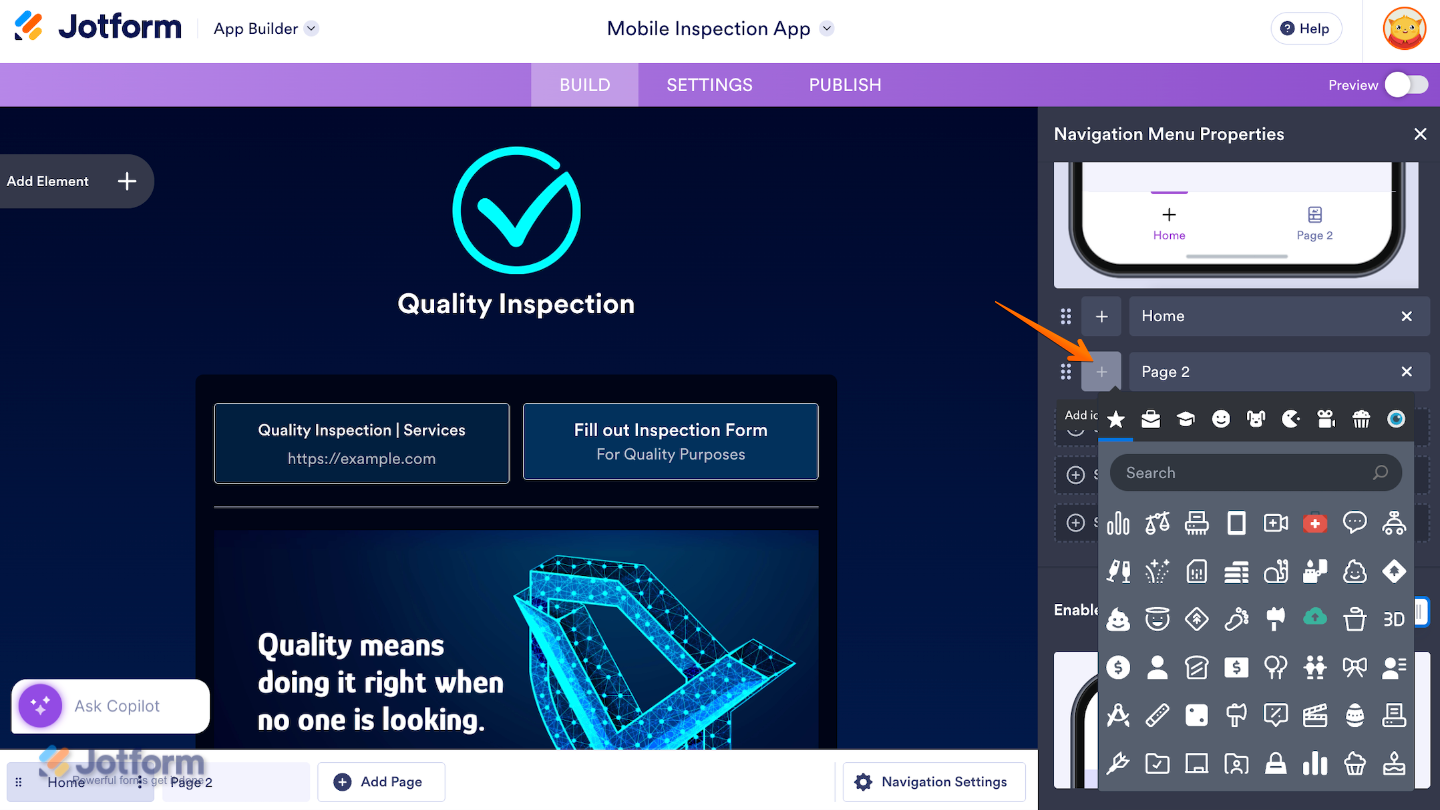Turn off the Enable toggle in properties panel
1440x810 pixels.
(x=1421, y=615)
